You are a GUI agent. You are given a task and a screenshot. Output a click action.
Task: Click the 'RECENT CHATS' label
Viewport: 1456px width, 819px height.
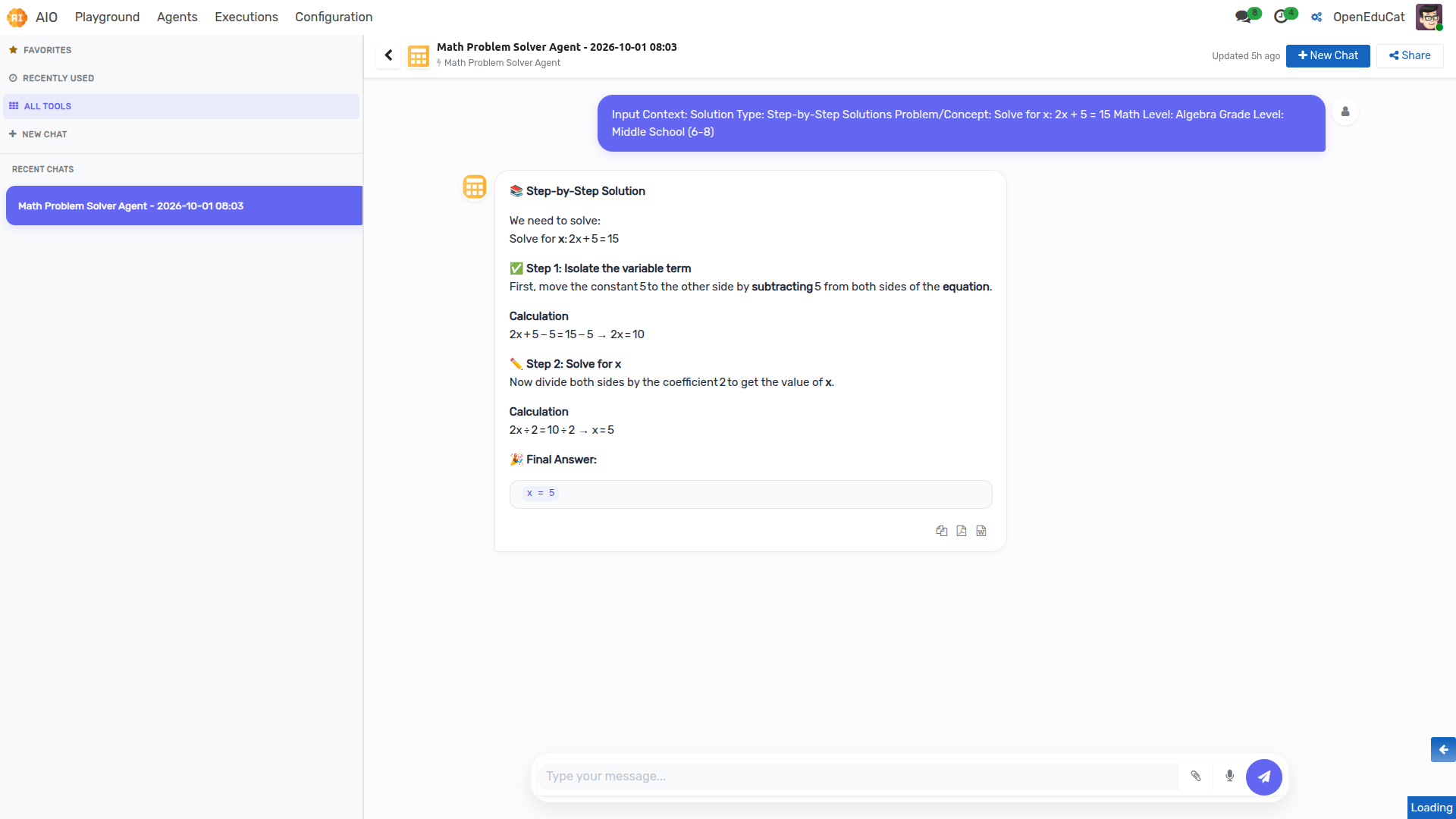click(43, 169)
